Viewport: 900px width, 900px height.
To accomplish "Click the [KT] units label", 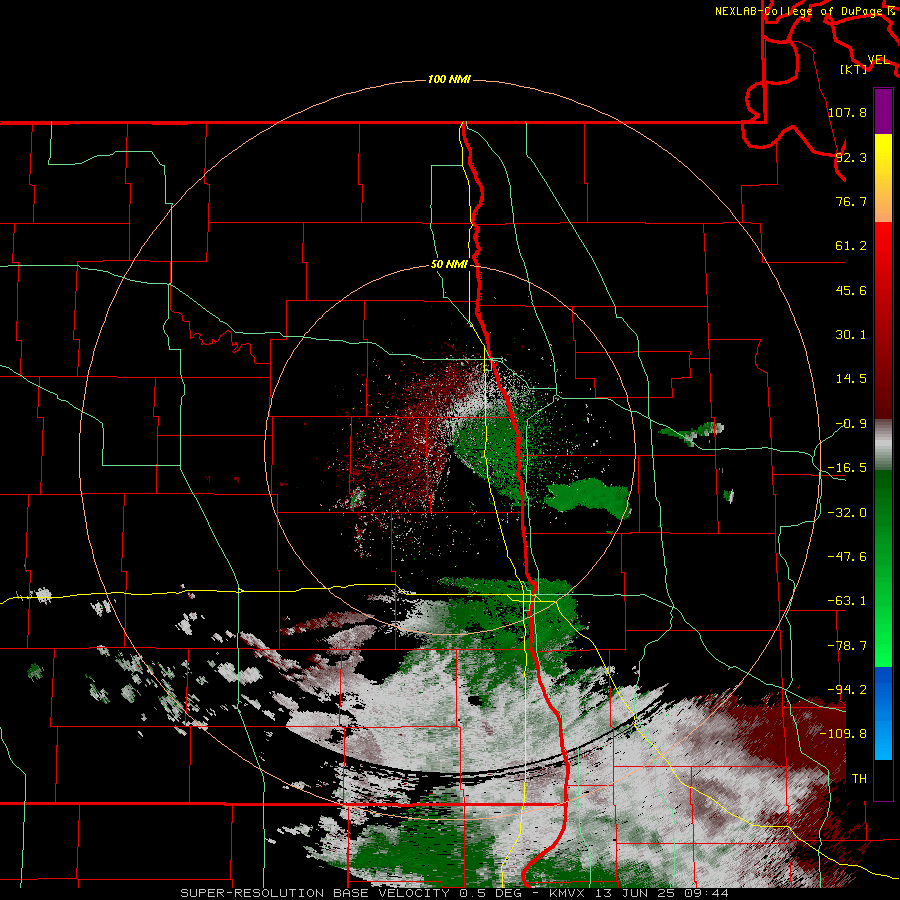I will (854, 70).
